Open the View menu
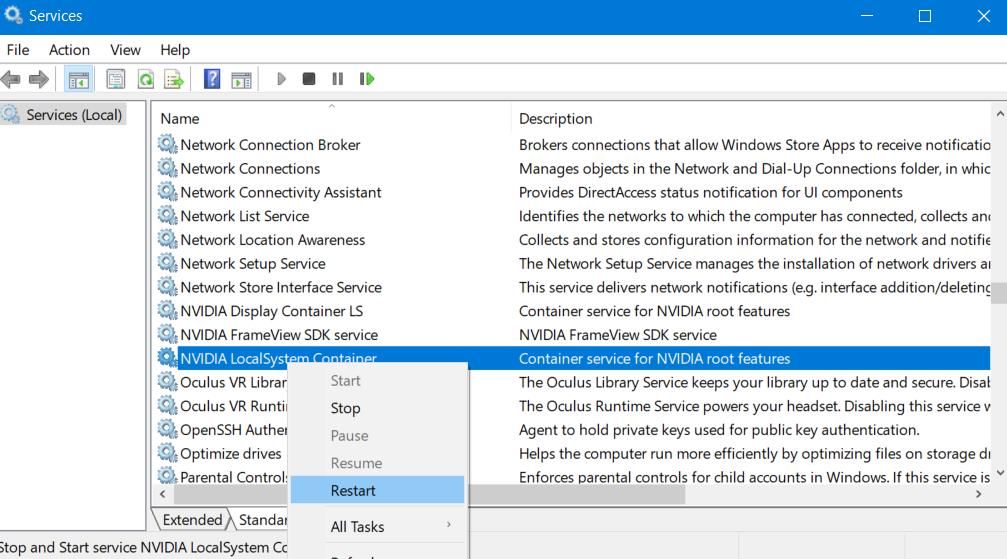 [x=125, y=50]
